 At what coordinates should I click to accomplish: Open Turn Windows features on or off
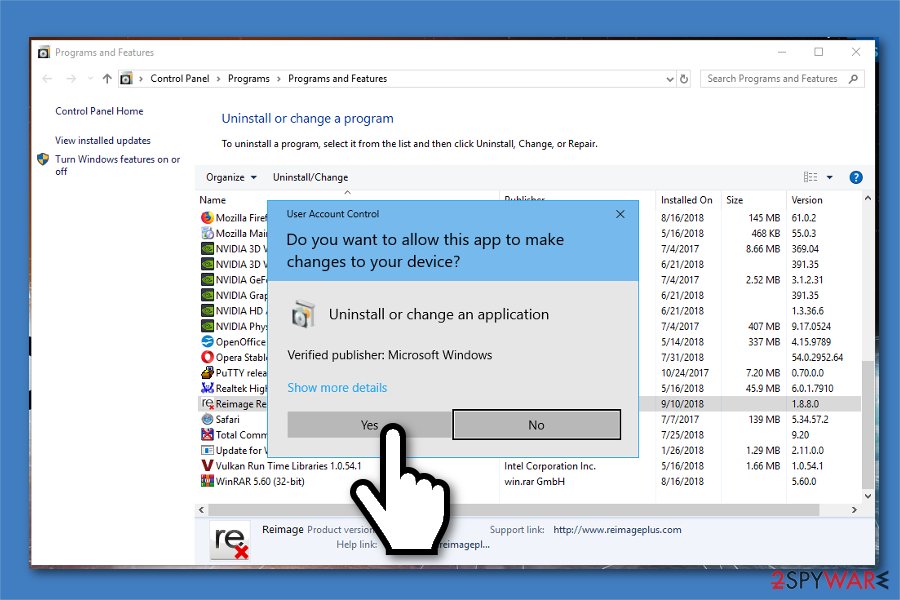[118, 165]
